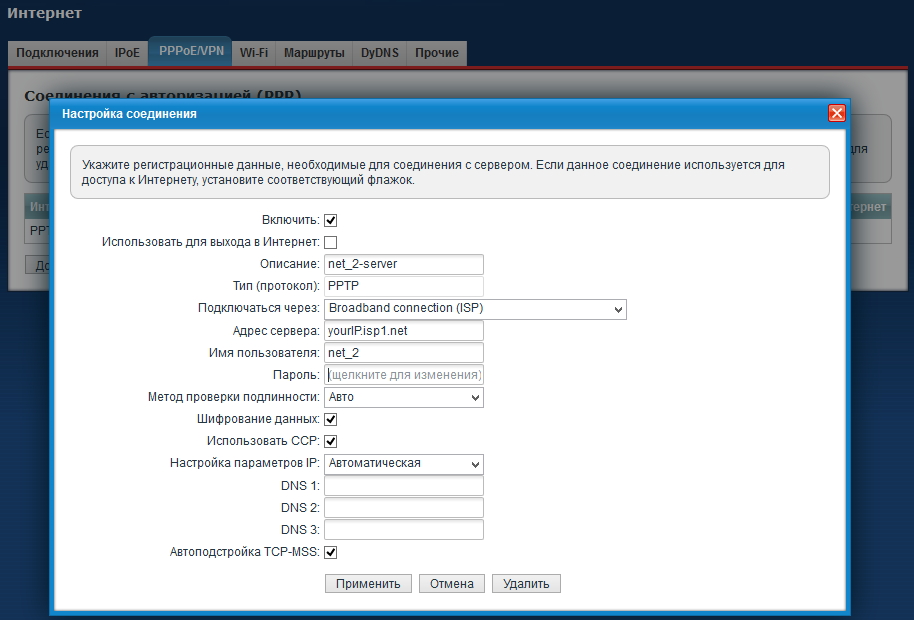This screenshot has width=914, height=620.
Task: Click the Пароль input field
Action: coord(404,375)
